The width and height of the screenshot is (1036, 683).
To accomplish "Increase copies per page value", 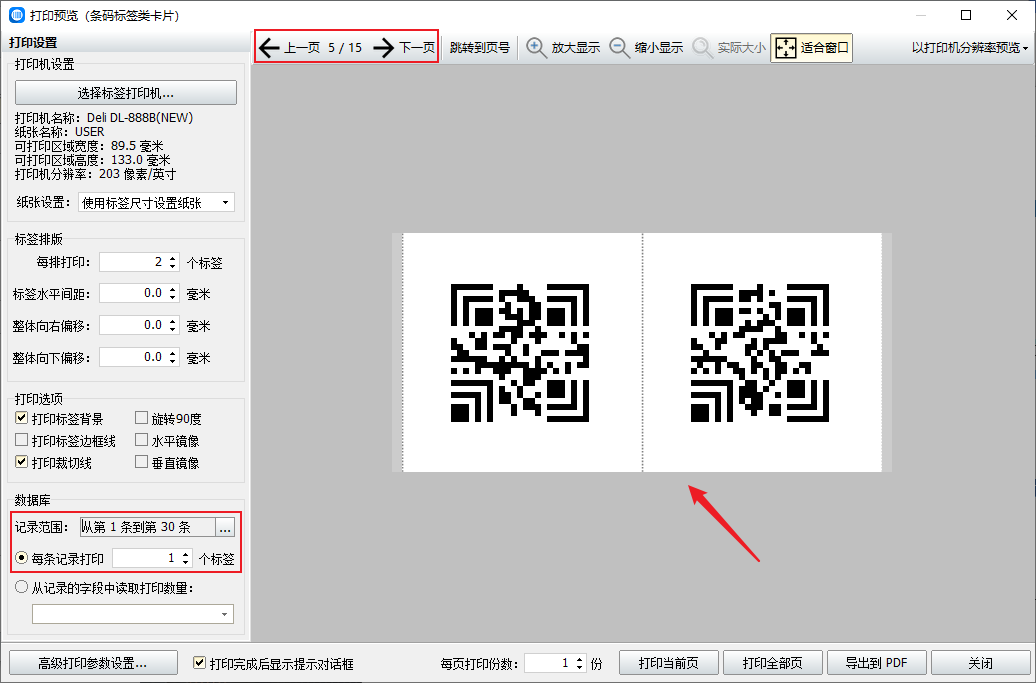I will coord(579,659).
